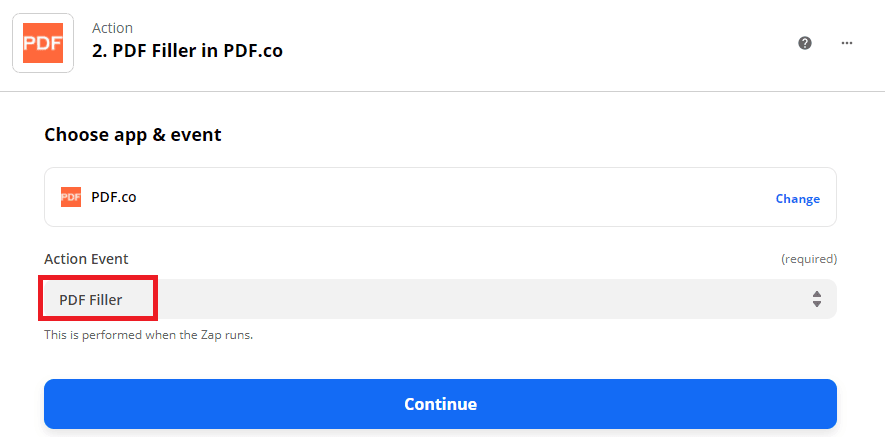Click the word 'Continue' on the button

coord(440,404)
